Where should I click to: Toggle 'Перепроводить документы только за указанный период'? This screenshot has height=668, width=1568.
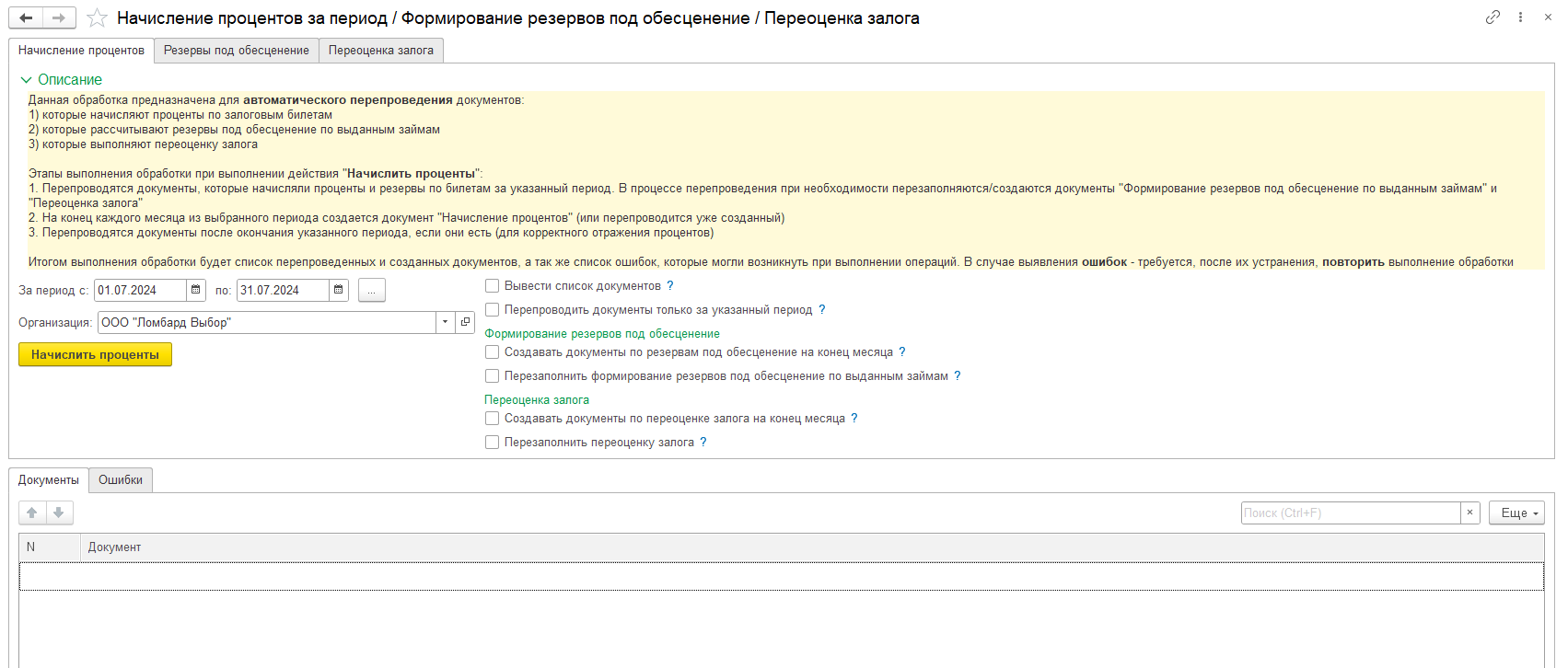tap(493, 310)
